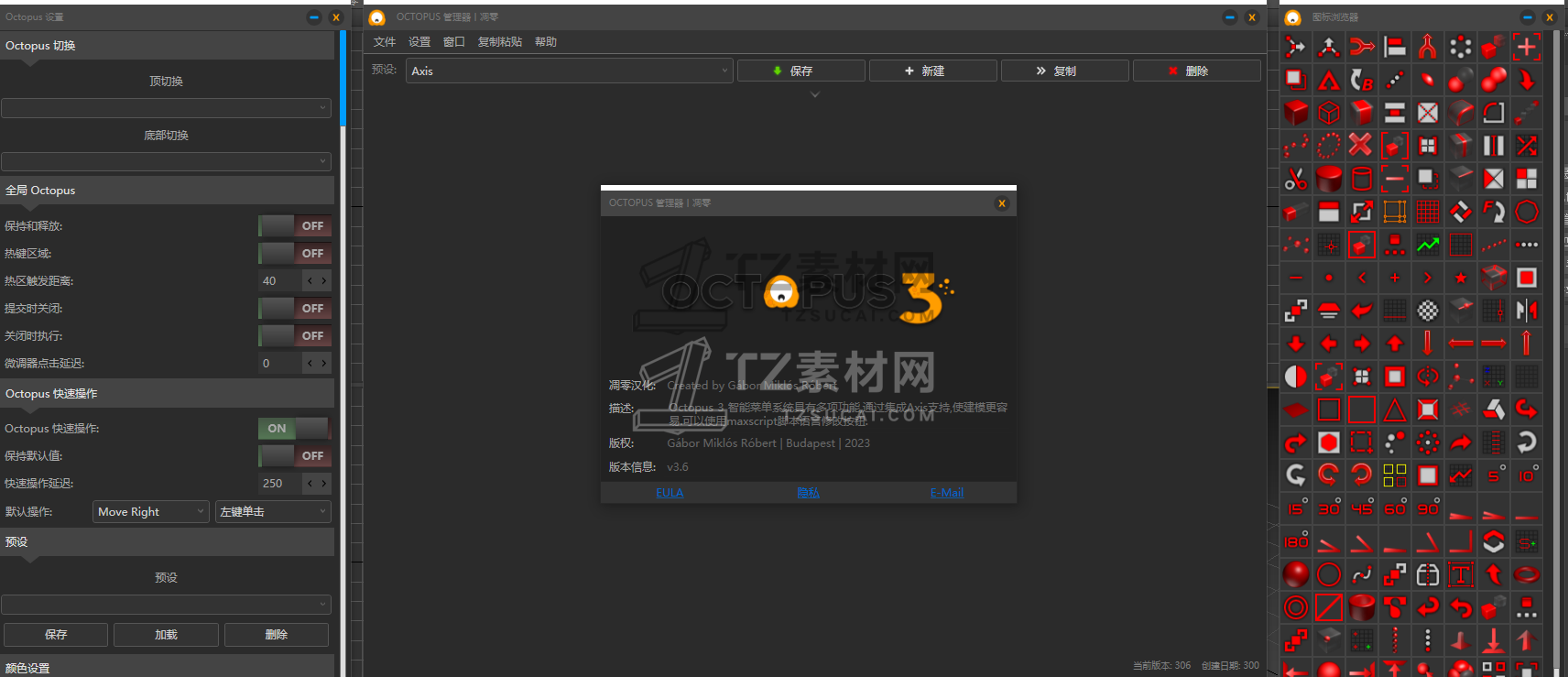Screen dimensions: 1568x677
Task: Choose the boxed letter T text icon
Action: tap(1461, 574)
